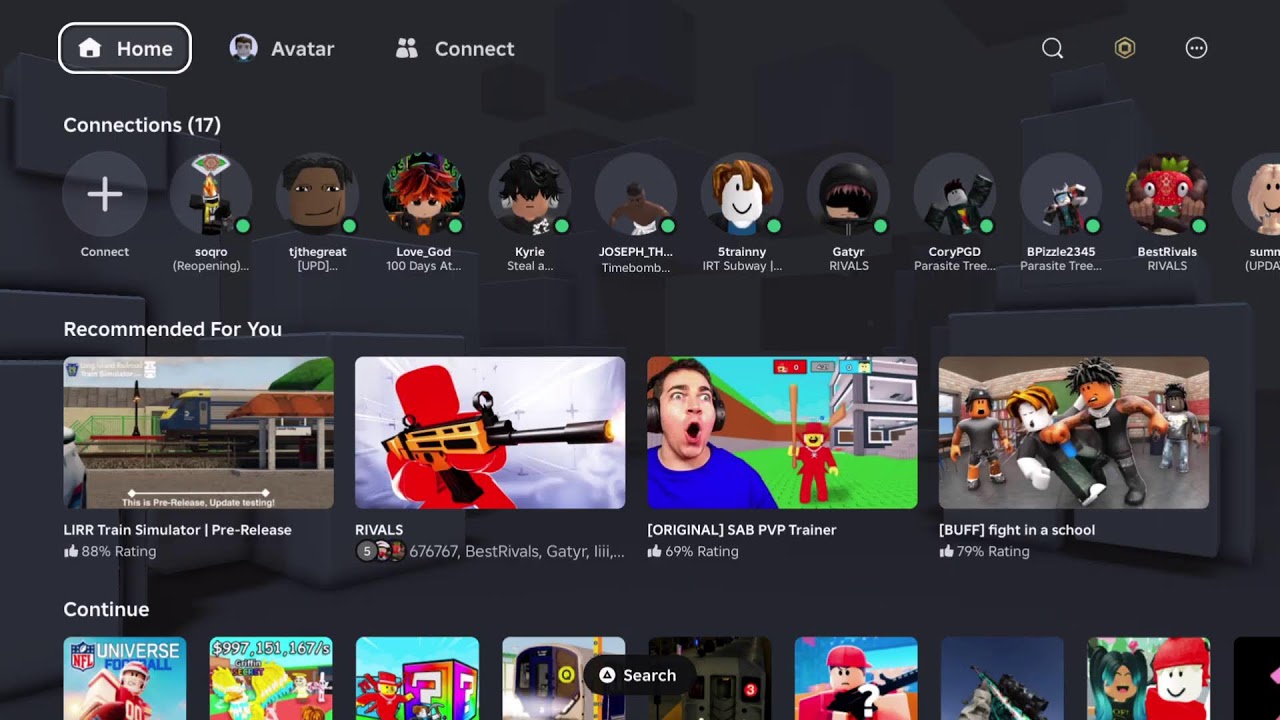
Task: Click the username 'Kyrie'
Action: click(x=530, y=252)
